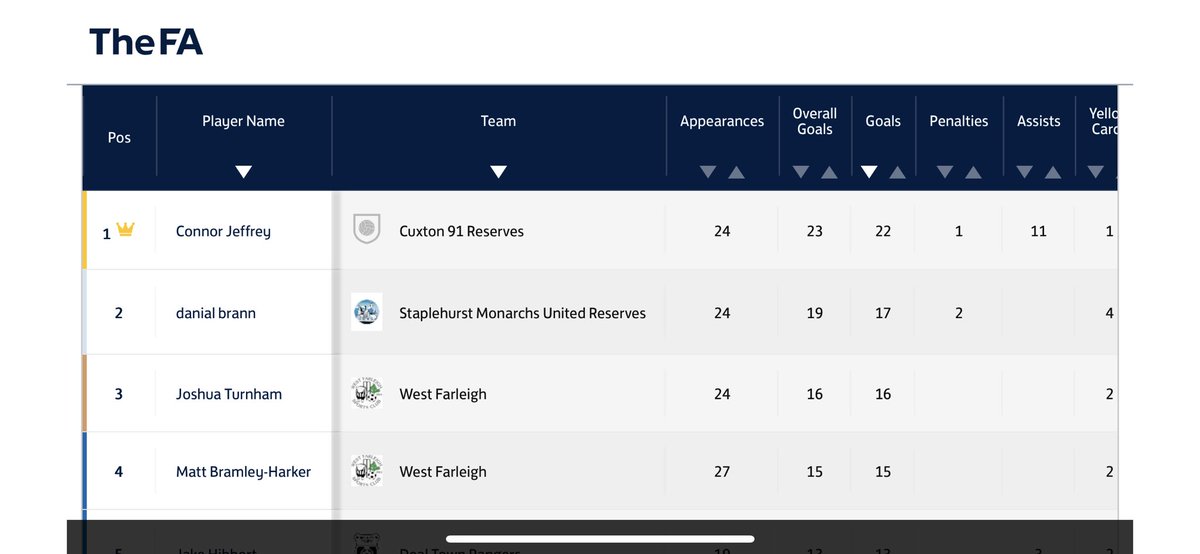Select Joshua Turnham appearances value 24

tap(722, 394)
